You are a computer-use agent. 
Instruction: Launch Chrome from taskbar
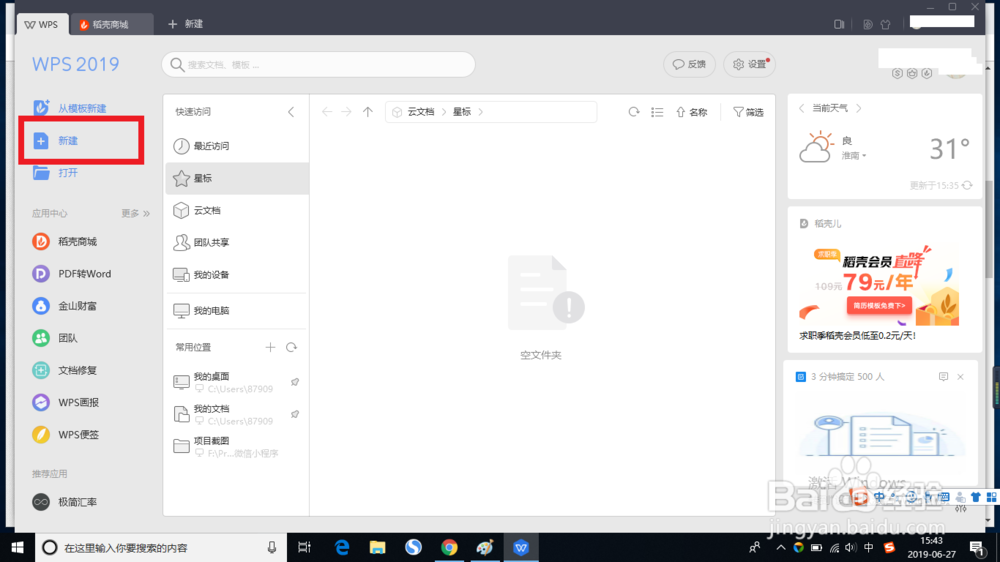coord(449,547)
